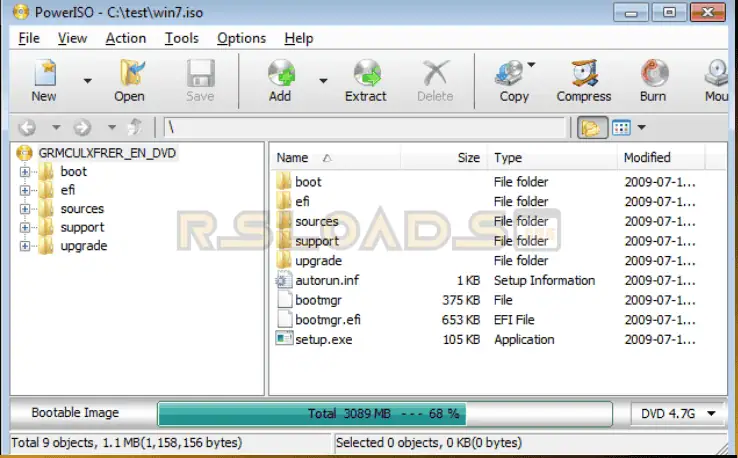Click the PowerISO title bar disc icon
The image size is (738, 458).
pos(21,12)
